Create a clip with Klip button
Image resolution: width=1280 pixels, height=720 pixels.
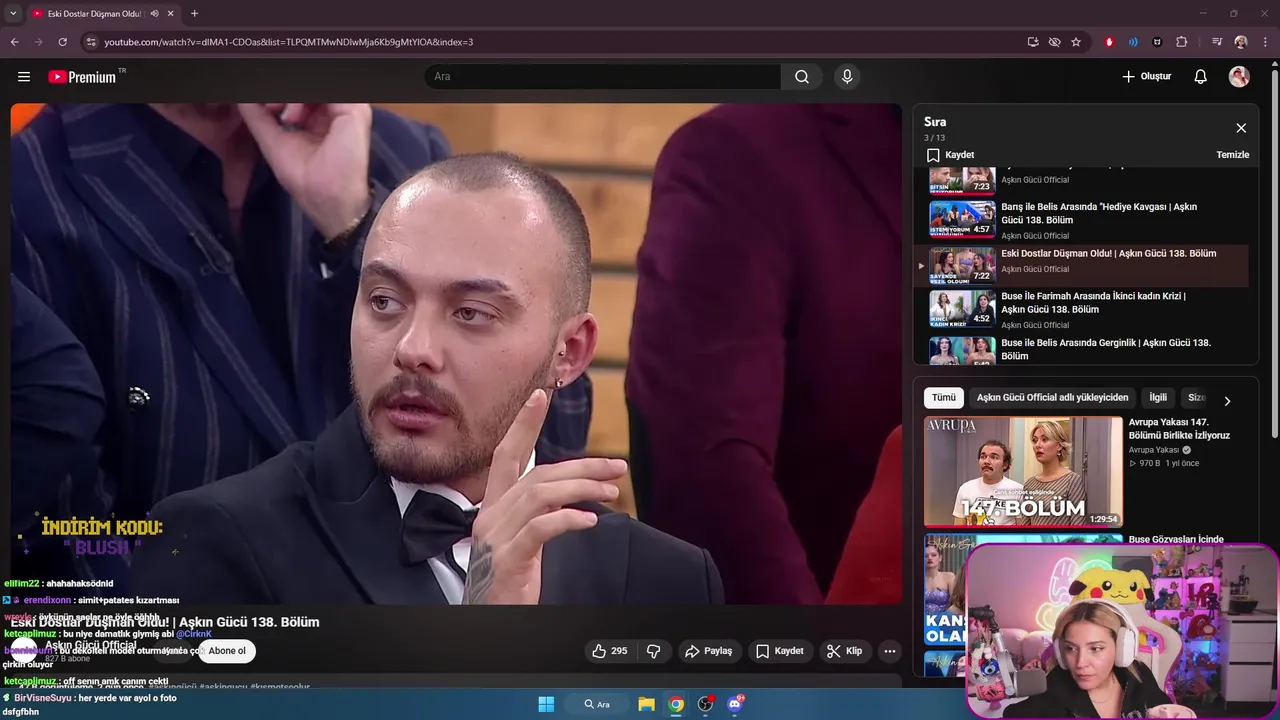[x=843, y=651]
